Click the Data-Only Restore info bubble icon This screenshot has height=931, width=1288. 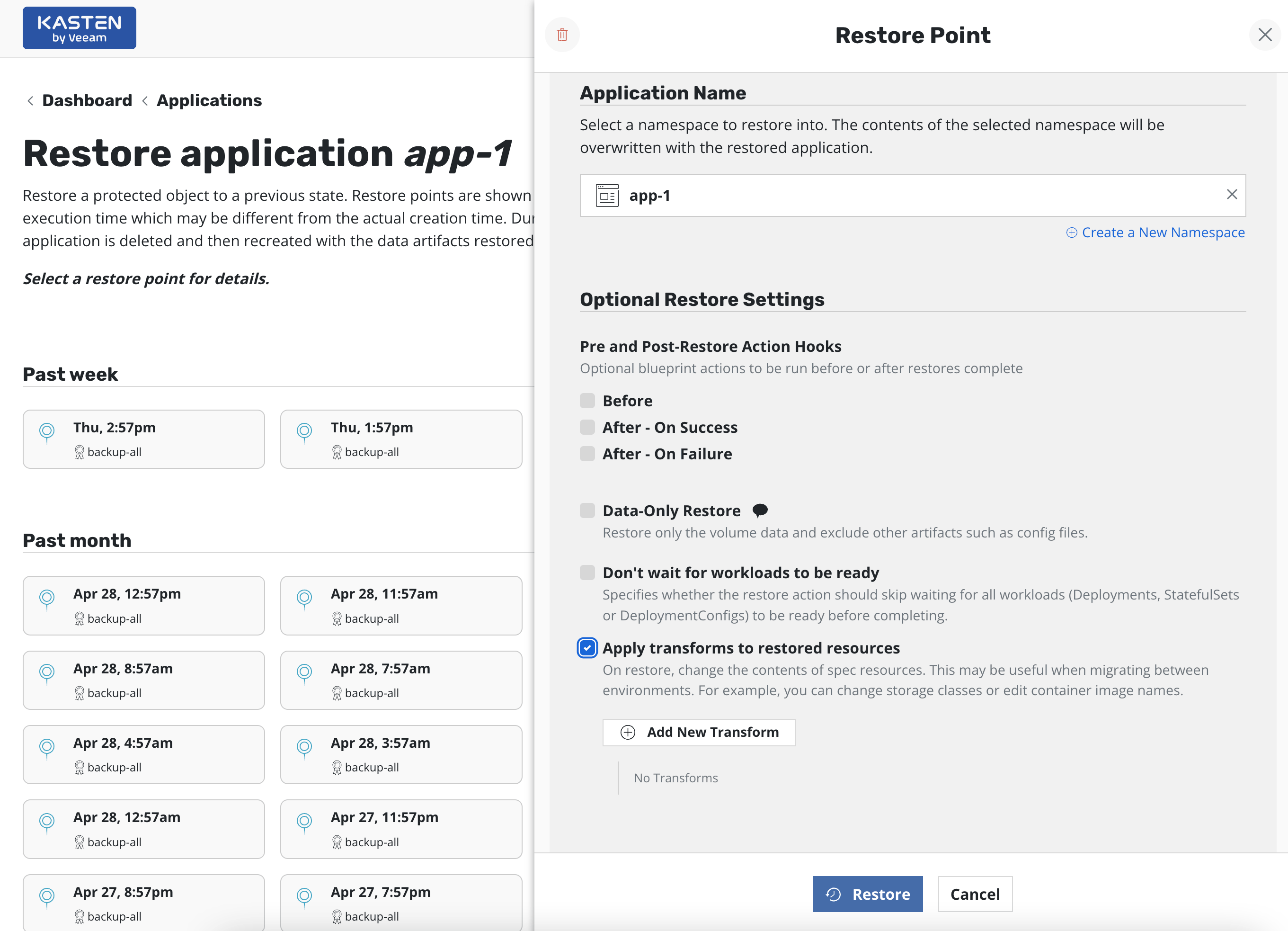coord(759,510)
